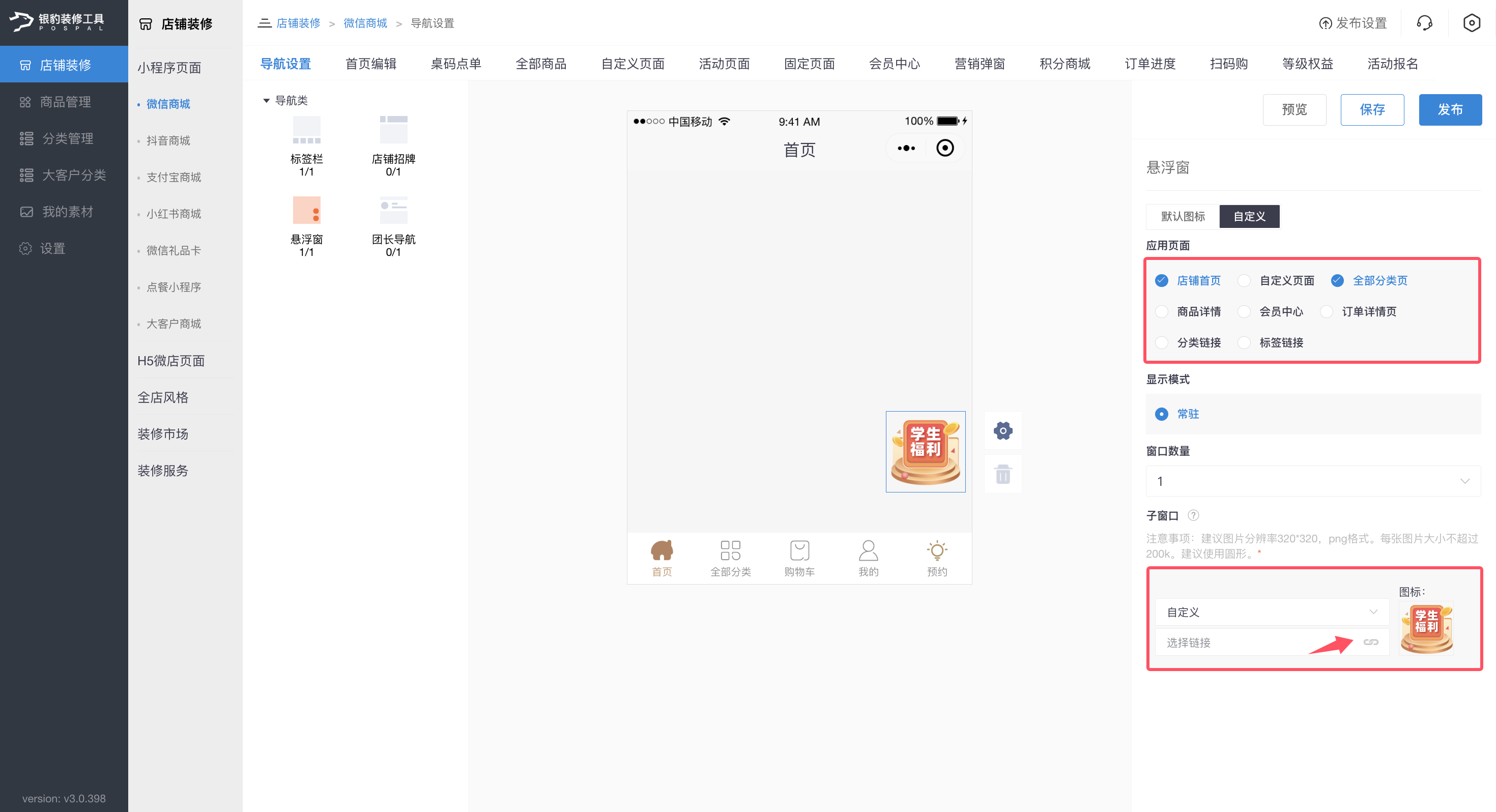Switch to 默认图标 tab
Image resolution: width=1496 pixels, height=812 pixels.
[1183, 217]
